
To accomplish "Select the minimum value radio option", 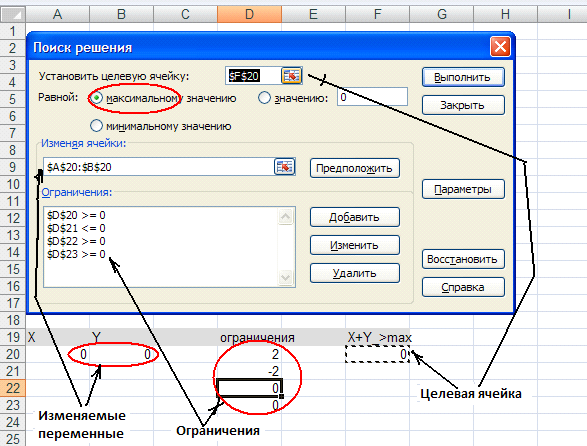I will [96, 126].
